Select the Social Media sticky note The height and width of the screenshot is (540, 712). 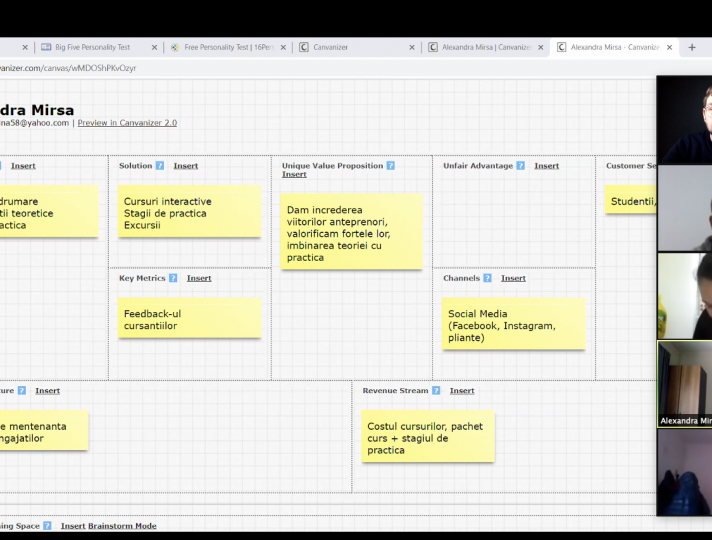[513, 325]
